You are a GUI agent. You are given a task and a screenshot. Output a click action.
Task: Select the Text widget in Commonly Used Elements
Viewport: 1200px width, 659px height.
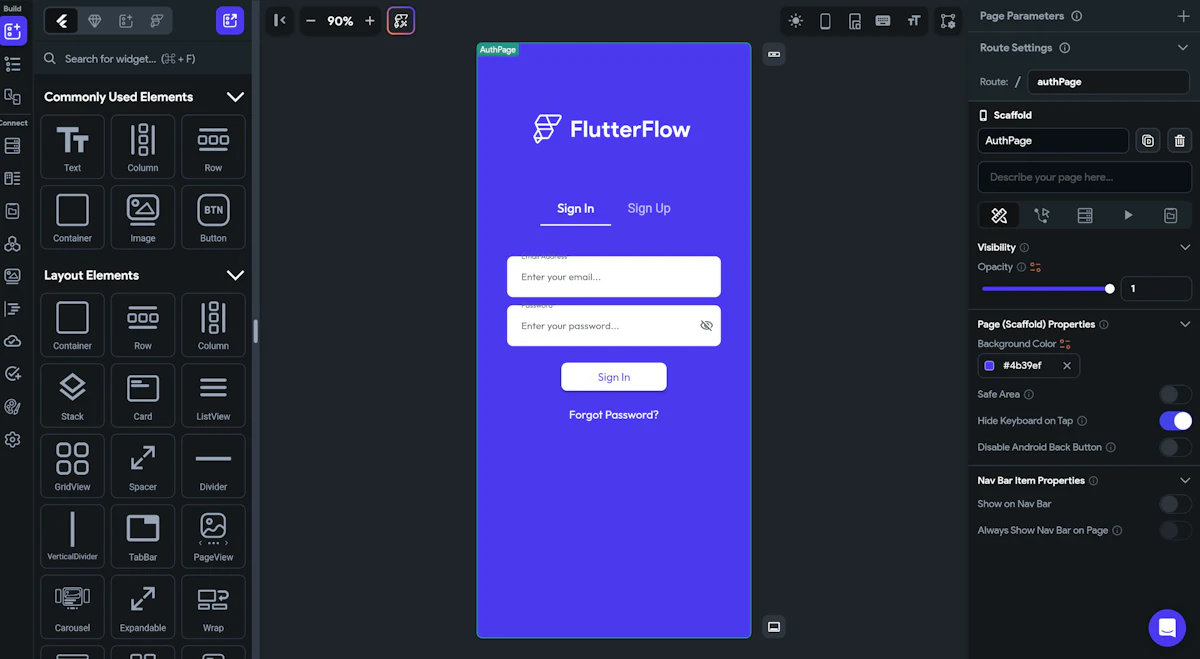click(72, 146)
